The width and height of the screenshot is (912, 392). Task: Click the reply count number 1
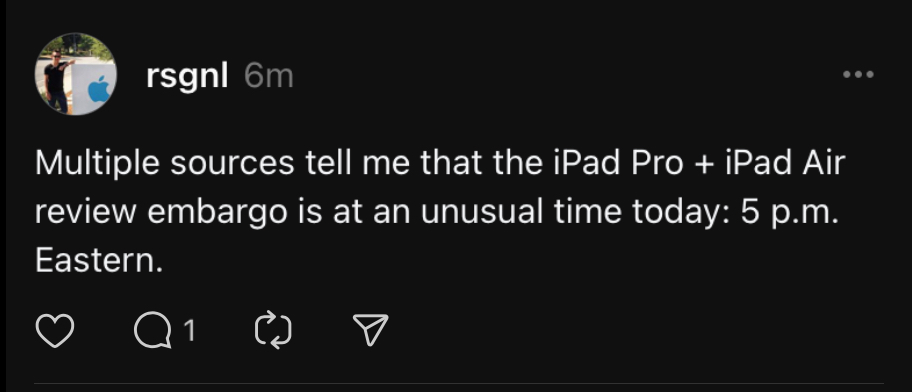click(189, 331)
